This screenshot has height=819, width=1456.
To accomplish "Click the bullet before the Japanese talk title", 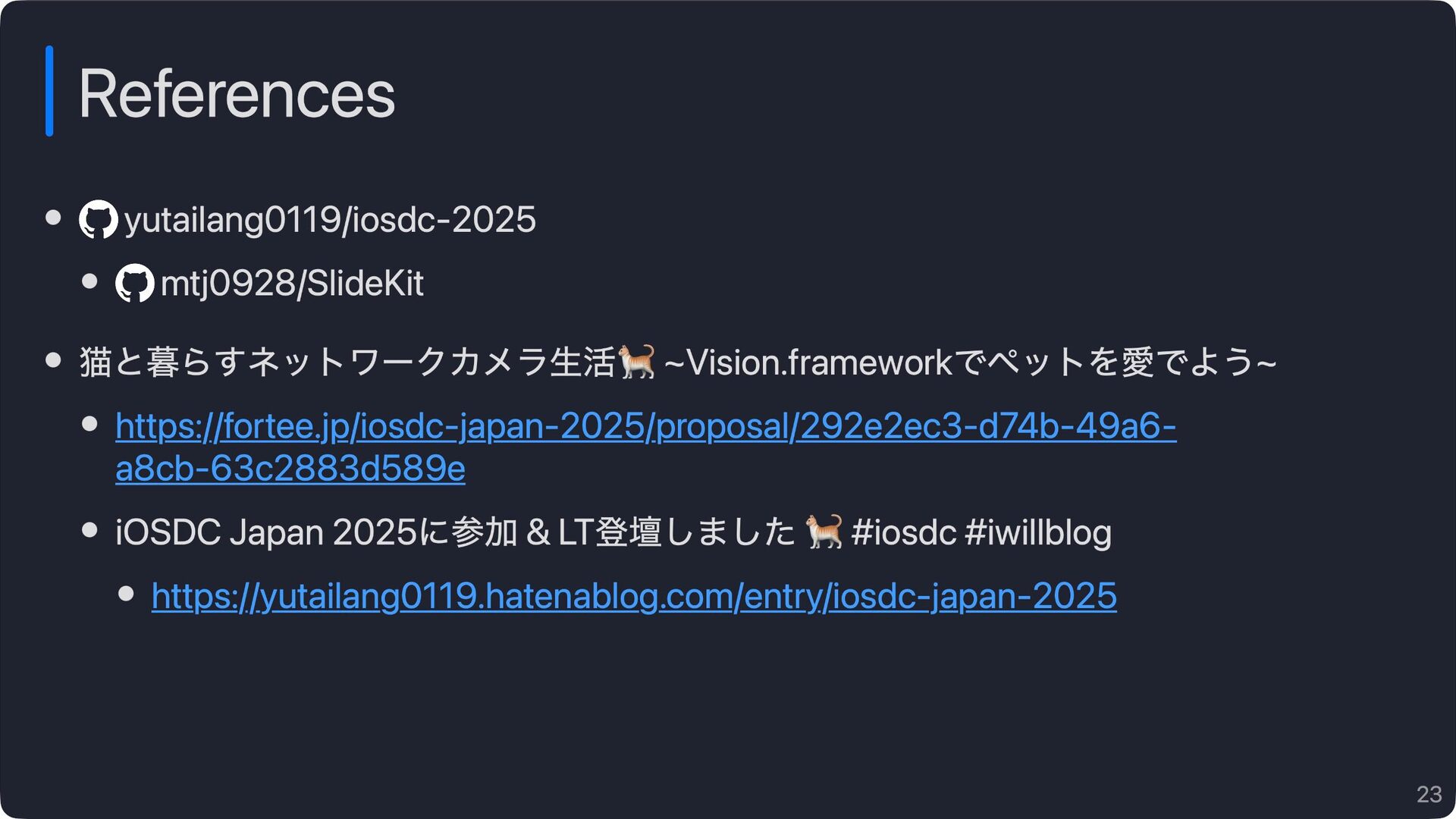I will click(x=53, y=359).
